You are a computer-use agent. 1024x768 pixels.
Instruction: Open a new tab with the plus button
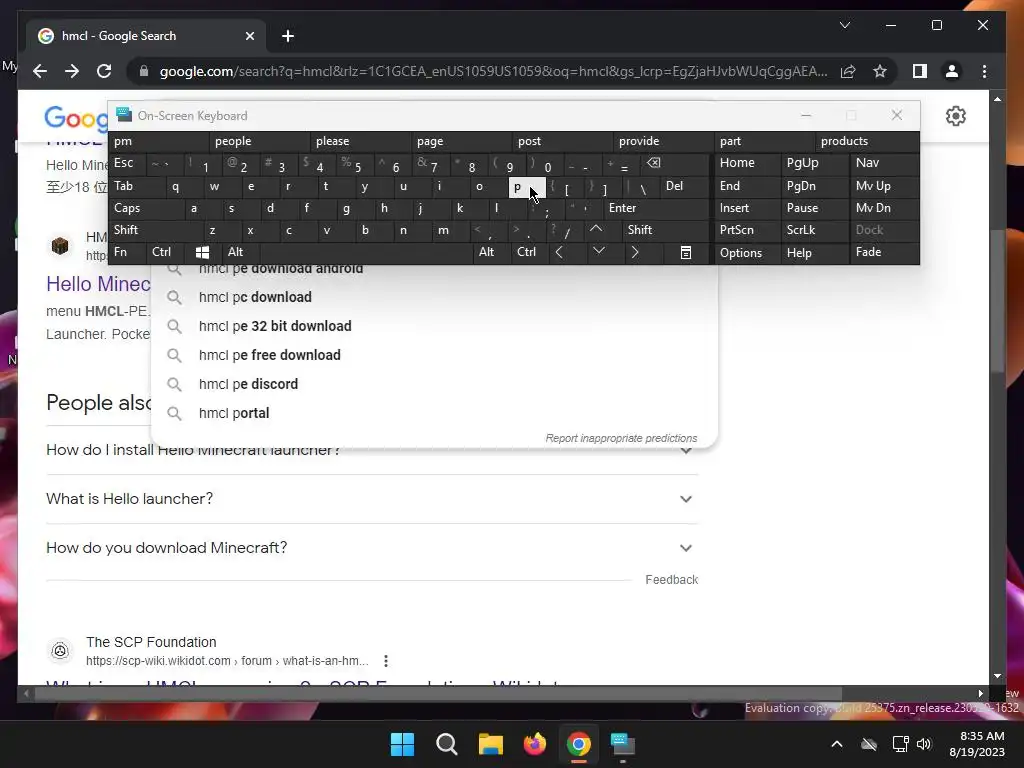click(288, 36)
